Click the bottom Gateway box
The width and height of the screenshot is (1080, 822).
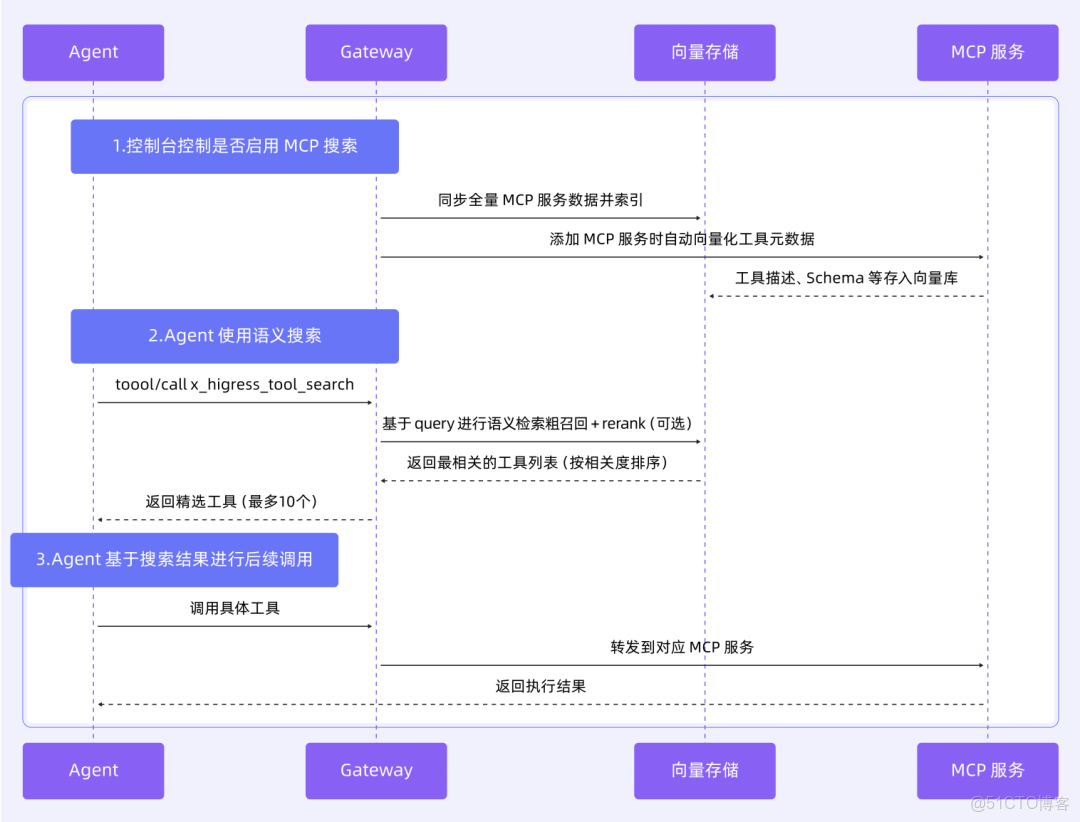(376, 770)
